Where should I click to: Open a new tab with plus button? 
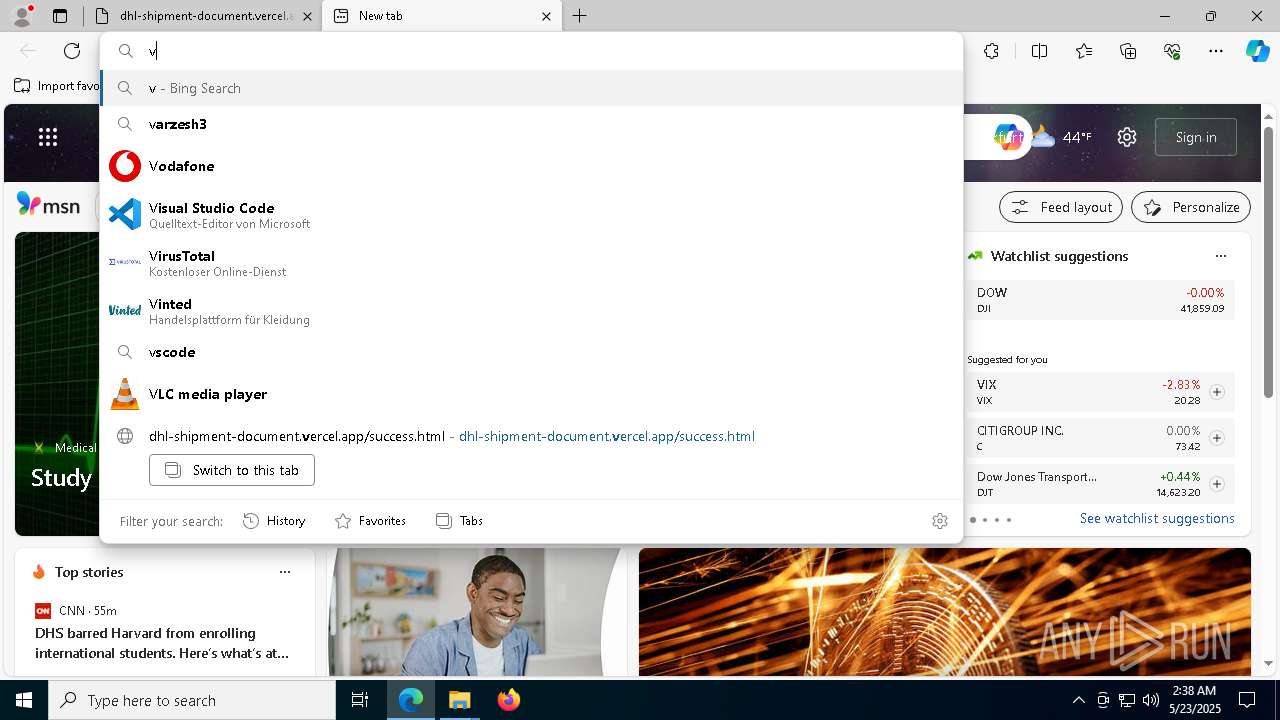pos(580,16)
